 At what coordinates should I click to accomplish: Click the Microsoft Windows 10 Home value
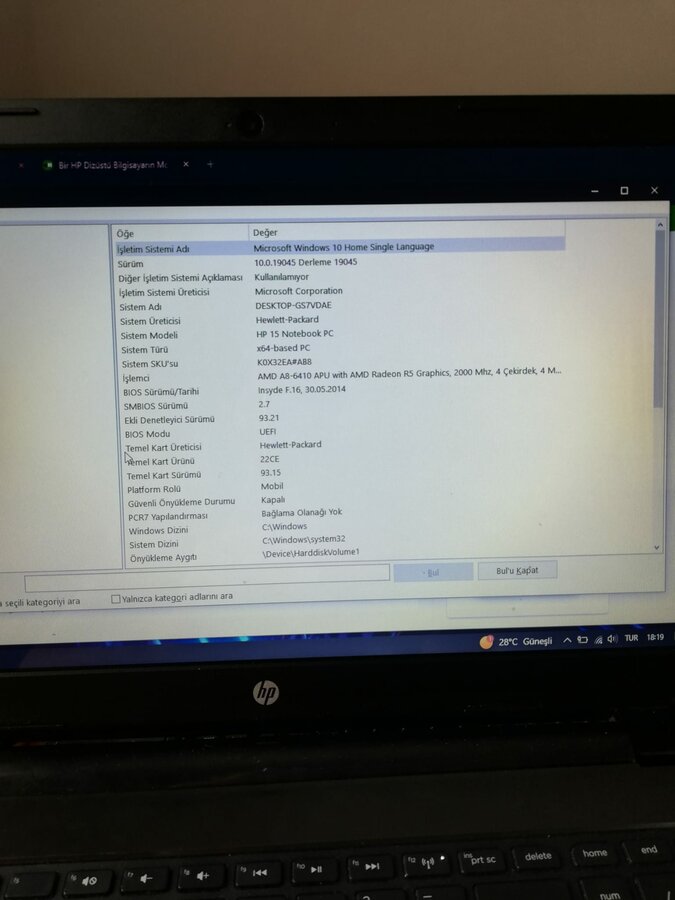tap(344, 247)
